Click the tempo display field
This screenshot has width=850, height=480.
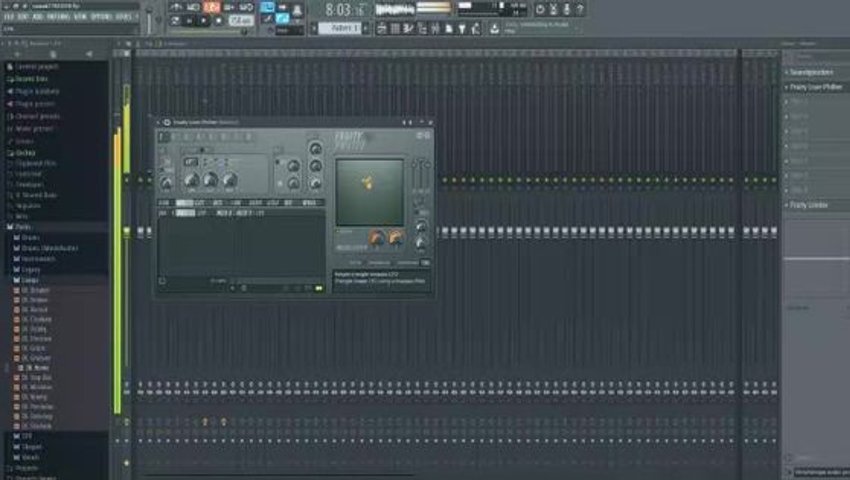241,21
